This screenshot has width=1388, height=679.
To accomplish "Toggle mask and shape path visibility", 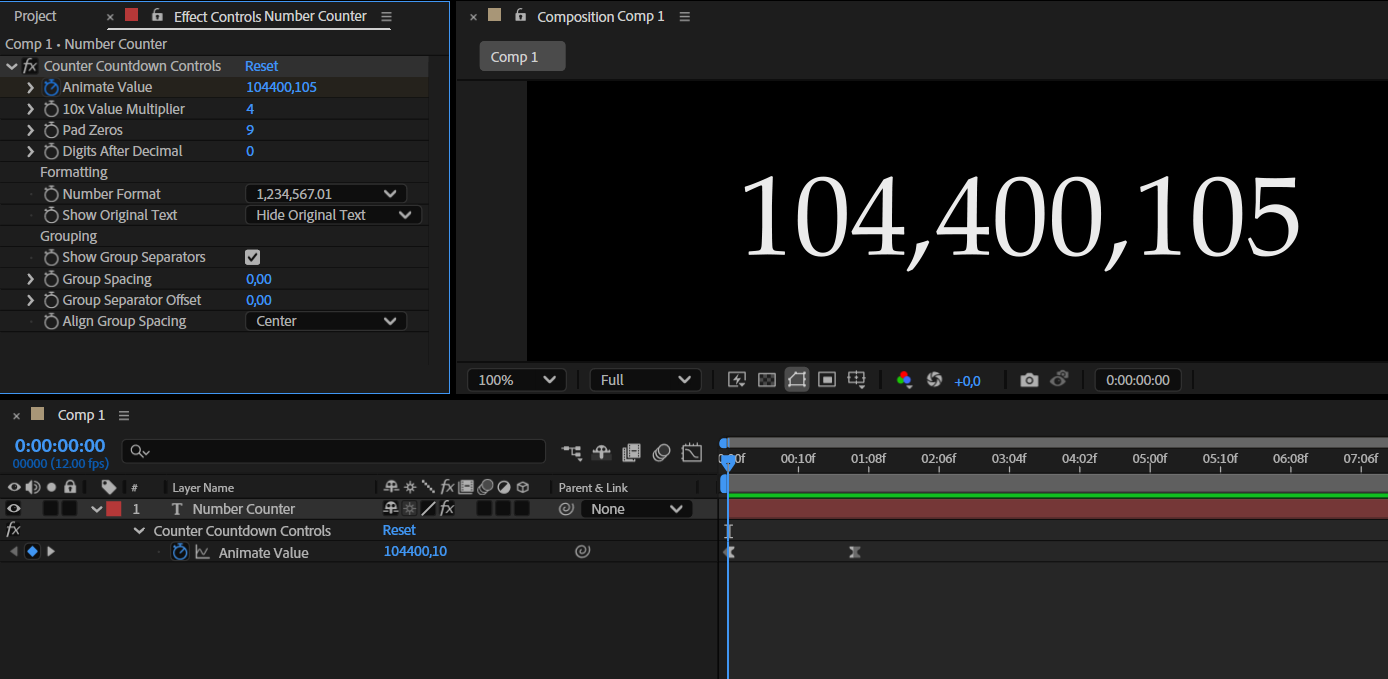I will pos(796,379).
